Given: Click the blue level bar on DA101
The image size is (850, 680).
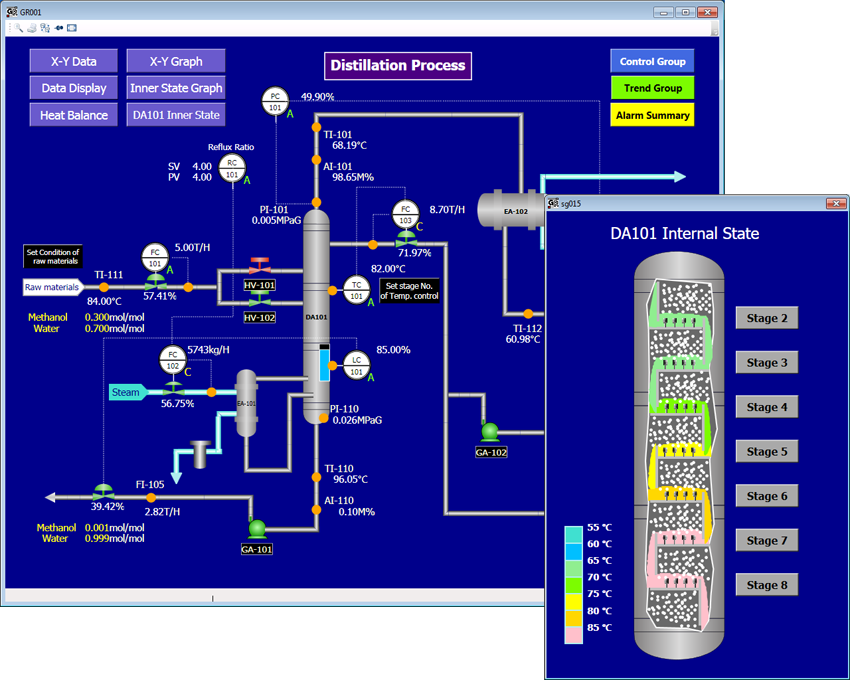Looking at the screenshot, I should pos(324,364).
